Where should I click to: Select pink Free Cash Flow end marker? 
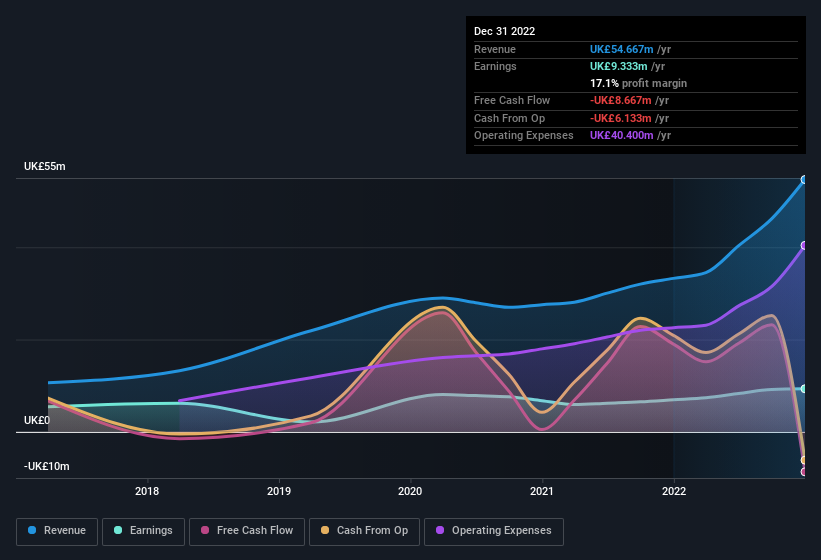pyautogui.click(x=804, y=472)
